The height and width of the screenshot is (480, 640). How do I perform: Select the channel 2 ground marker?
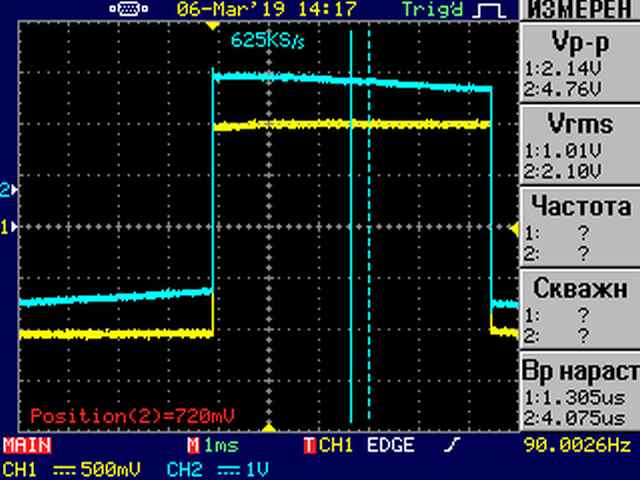(x=9, y=190)
